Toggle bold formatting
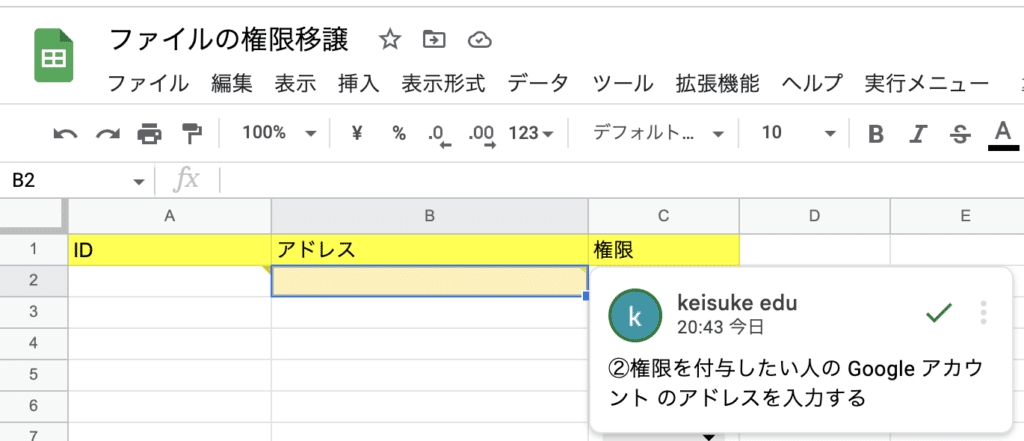This screenshot has height=441, width=1024. coord(876,134)
